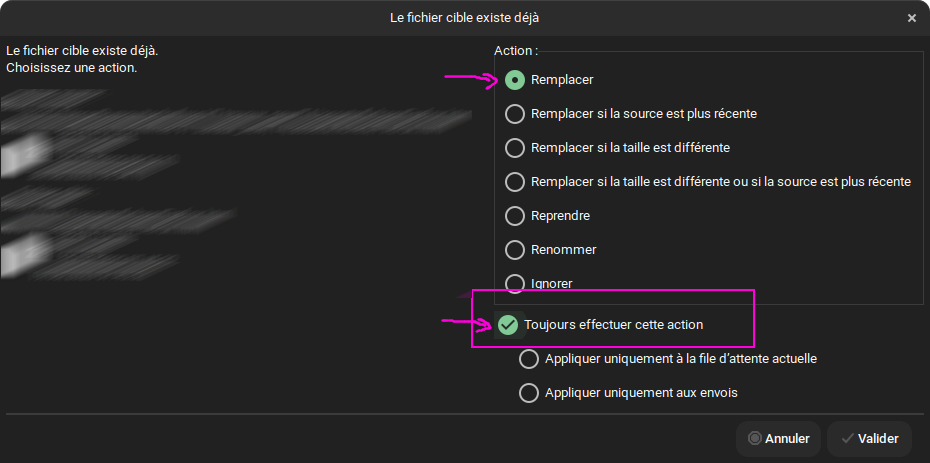Select Remplacer si la taille est différente
This screenshot has height=463, width=930.
(x=515, y=148)
